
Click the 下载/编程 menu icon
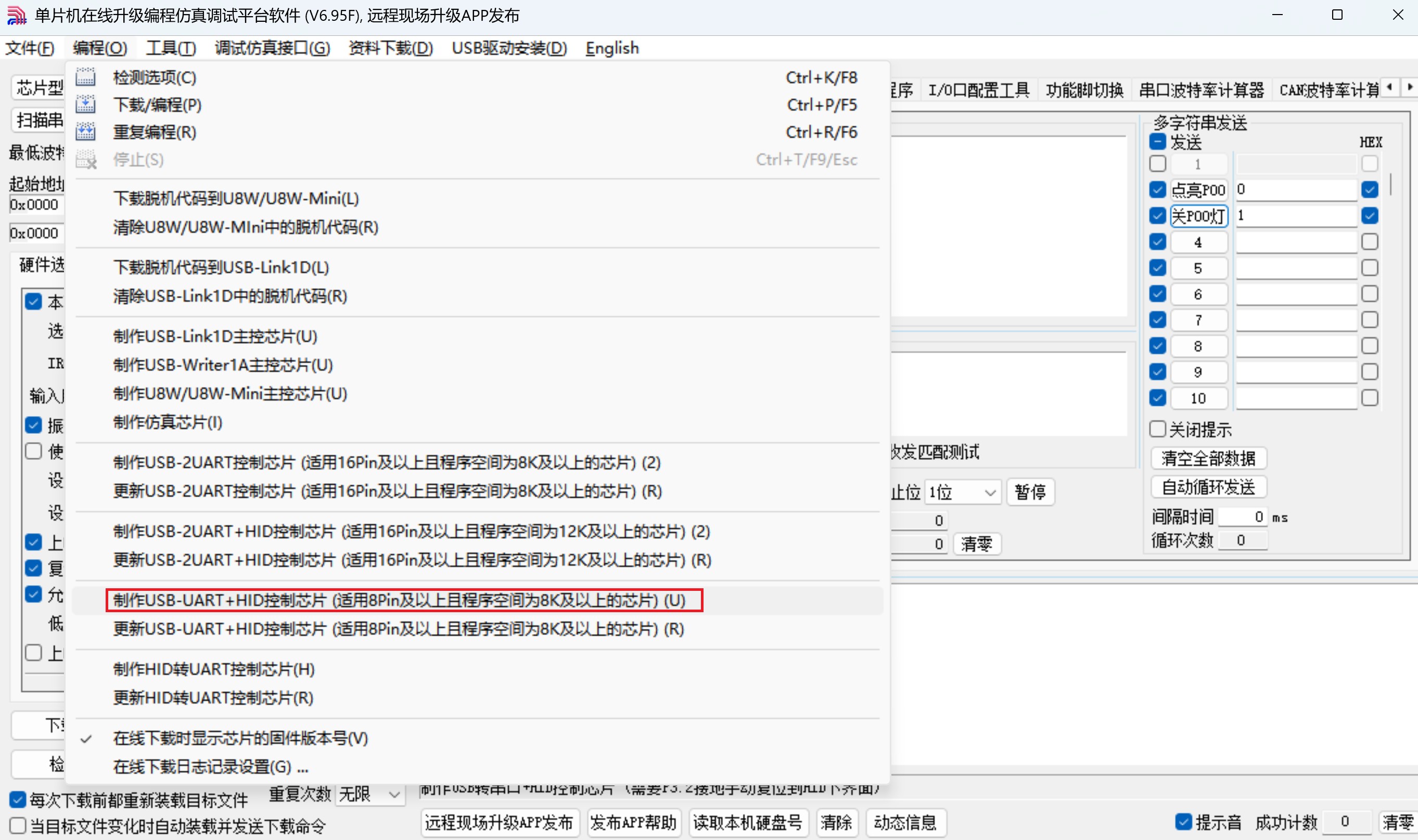85,104
